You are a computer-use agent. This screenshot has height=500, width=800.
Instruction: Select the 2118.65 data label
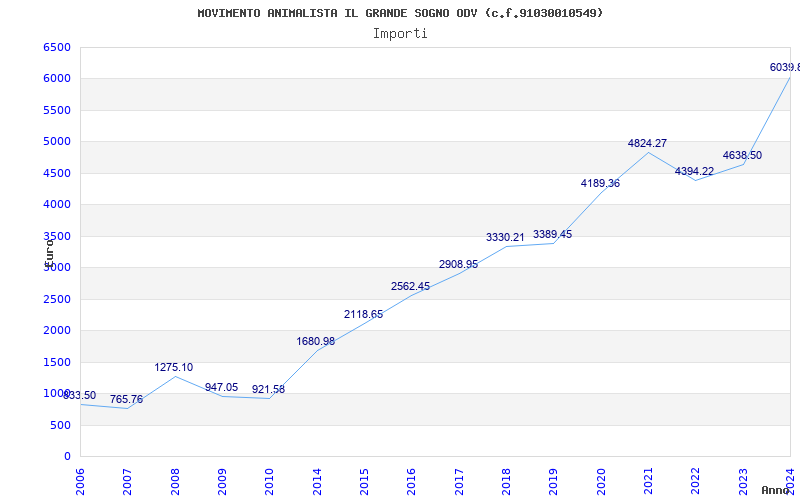[363, 314]
